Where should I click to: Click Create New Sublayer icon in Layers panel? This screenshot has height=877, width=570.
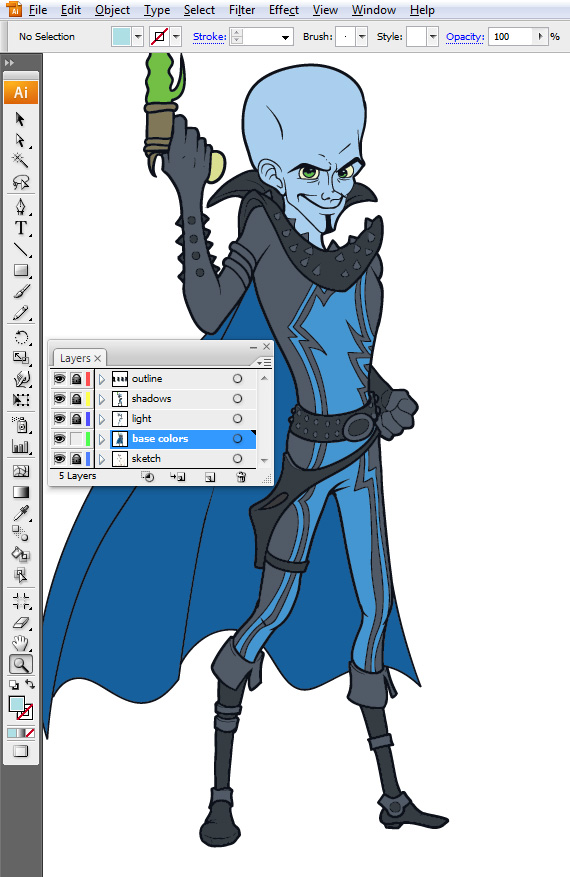tap(178, 477)
